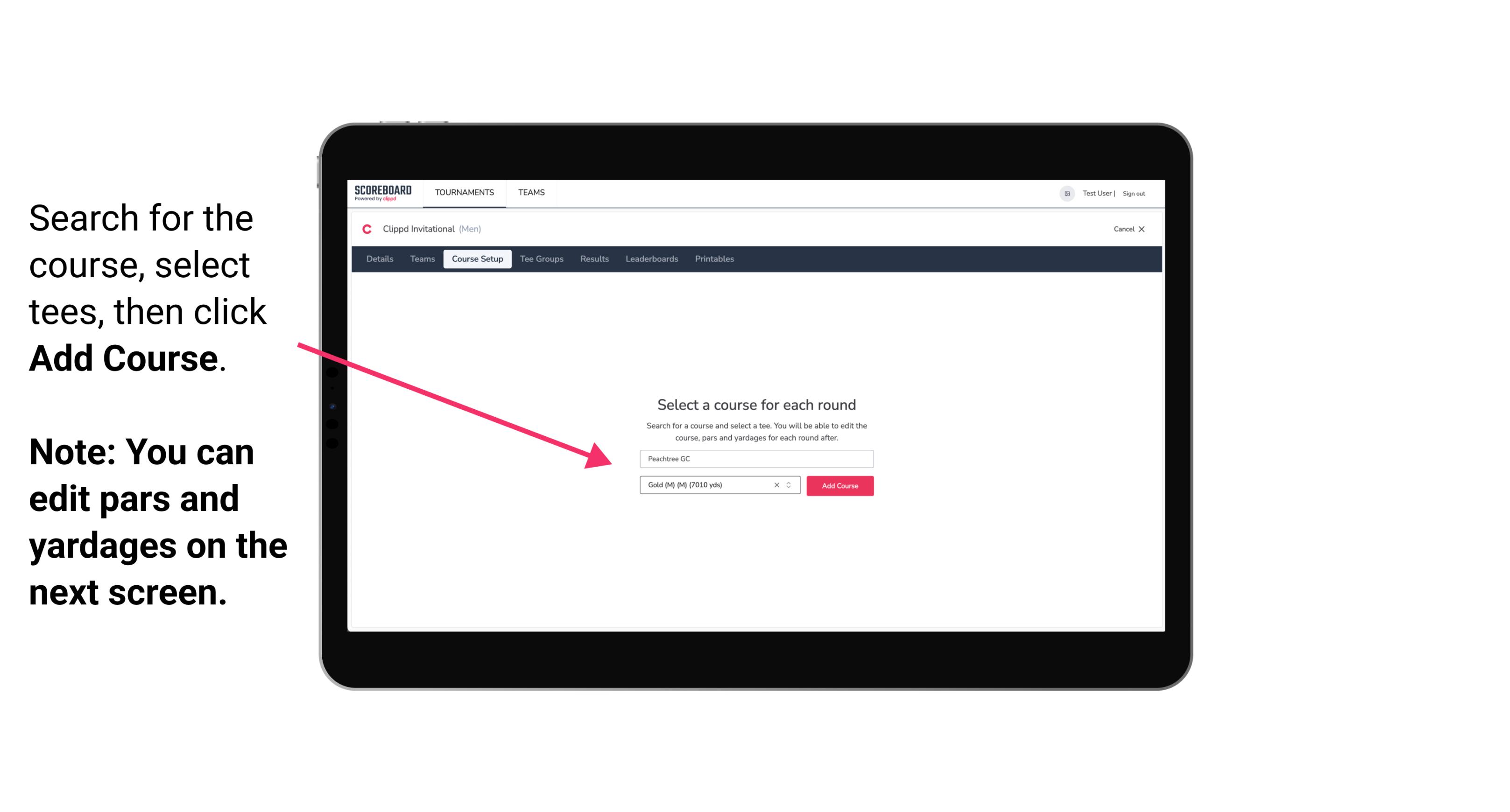Open the Tournaments menu item

pyautogui.click(x=464, y=192)
